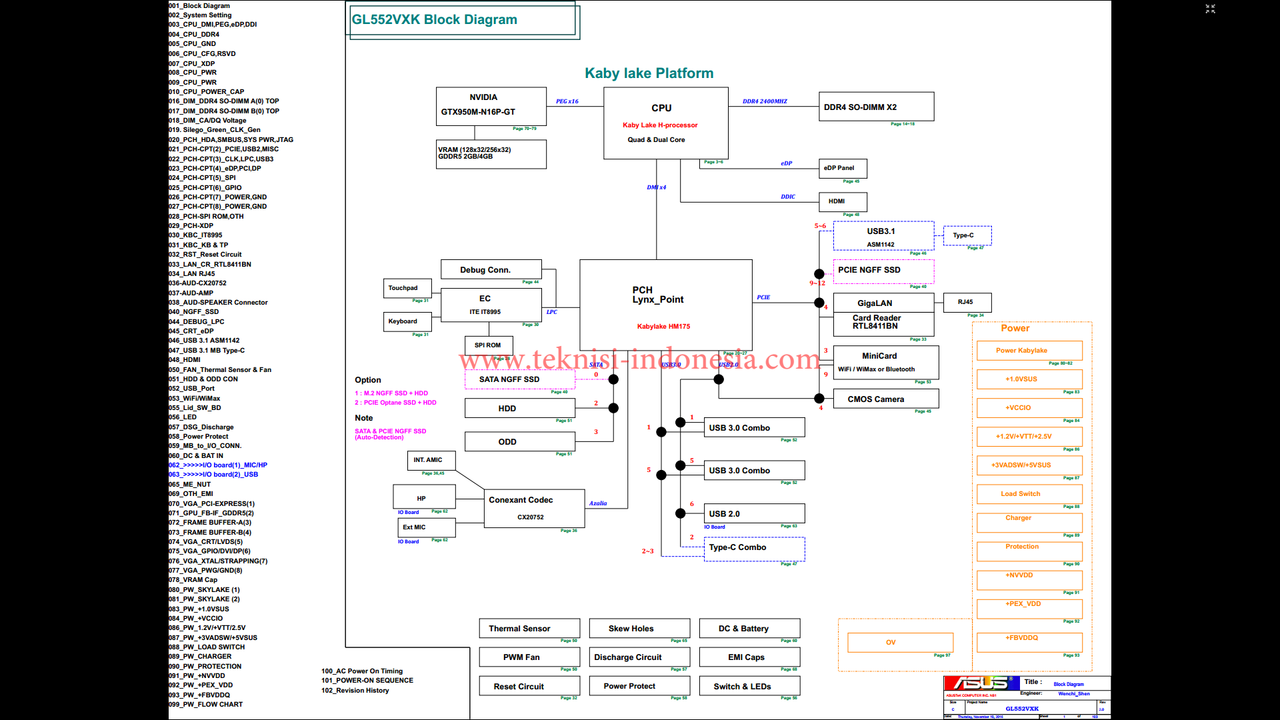The width and height of the screenshot is (1280, 720).
Task: Click '040_NGFF_SSD' index entry
Action: pos(194,312)
